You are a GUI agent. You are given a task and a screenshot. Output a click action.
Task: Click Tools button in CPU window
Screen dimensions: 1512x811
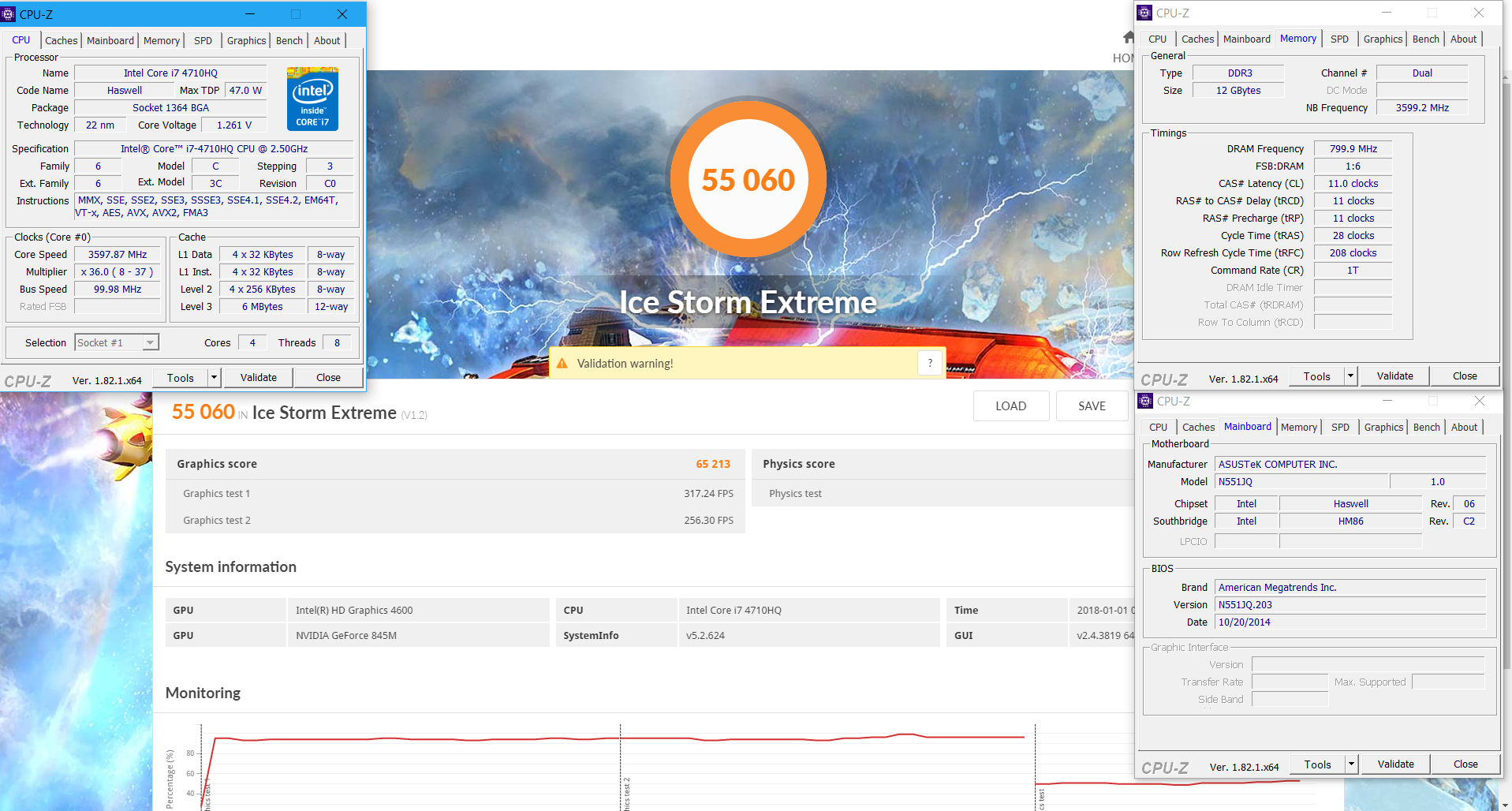click(x=181, y=378)
